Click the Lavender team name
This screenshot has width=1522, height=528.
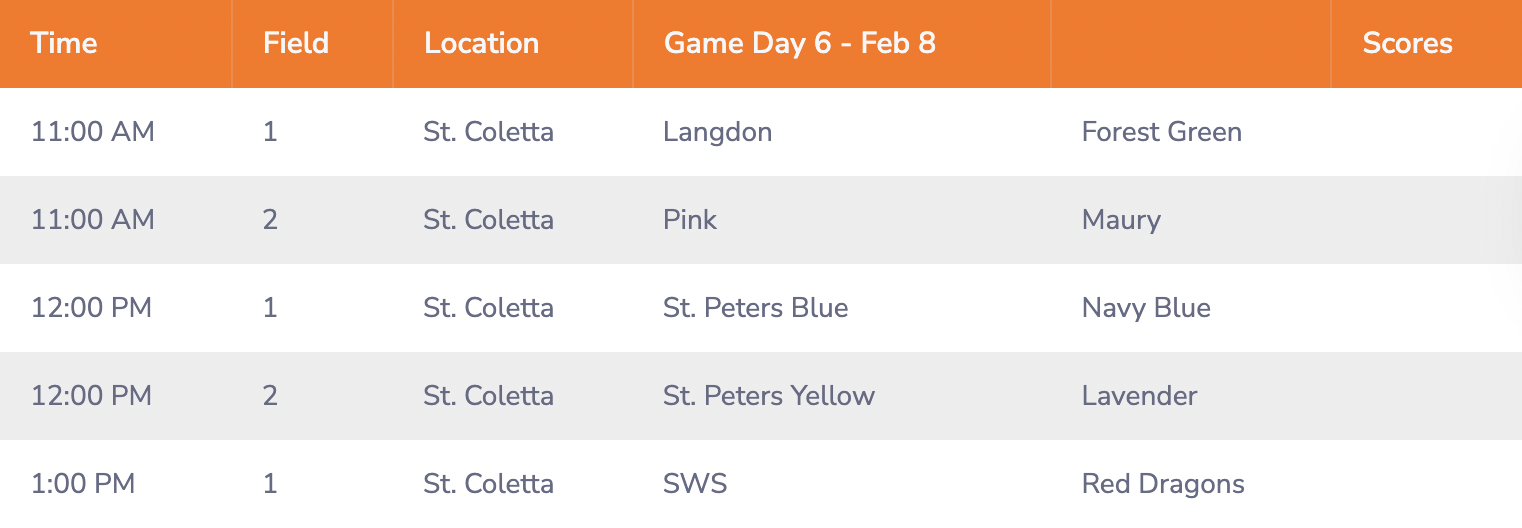pyautogui.click(x=1139, y=396)
